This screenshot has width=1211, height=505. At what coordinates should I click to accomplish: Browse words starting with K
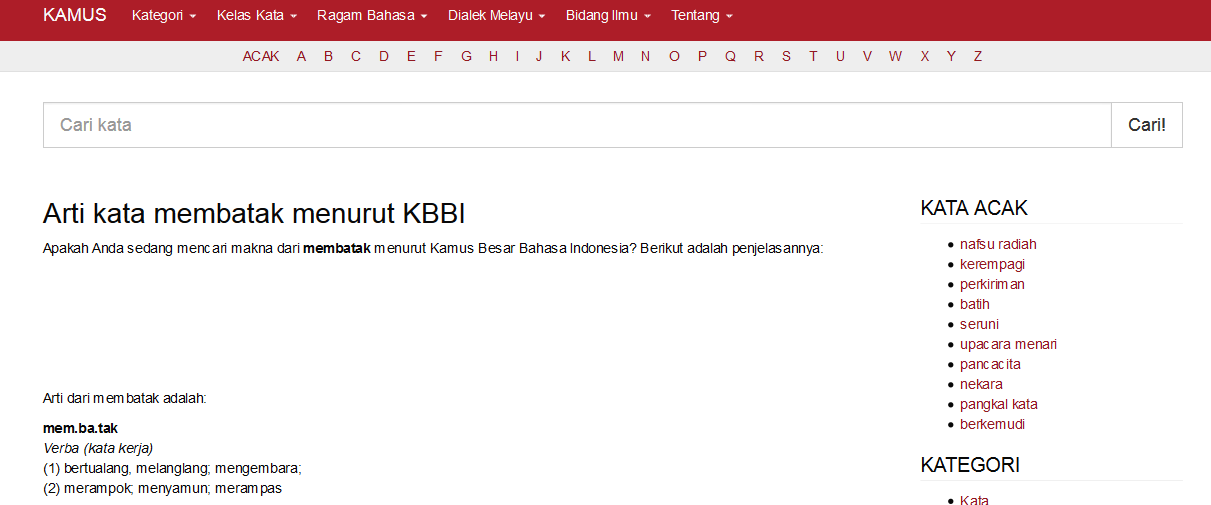[565, 56]
